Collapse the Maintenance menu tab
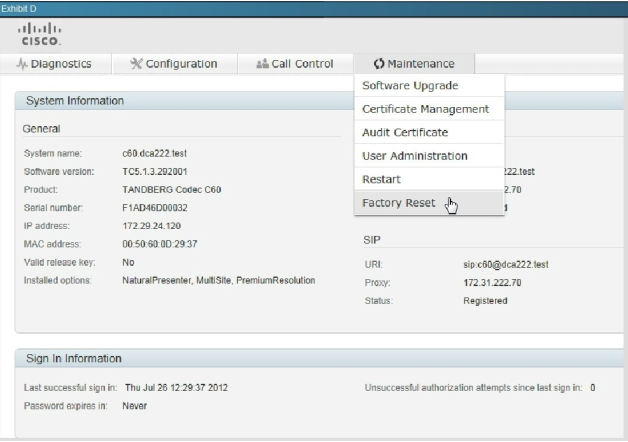The image size is (628, 442). (414, 64)
